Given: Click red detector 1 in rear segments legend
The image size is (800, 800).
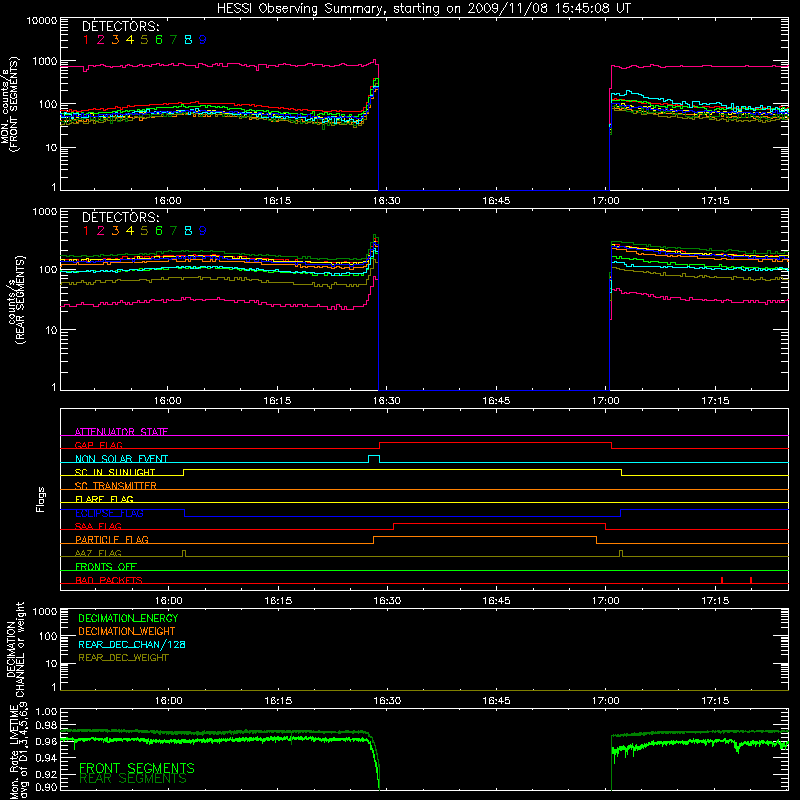Looking at the screenshot, I should tap(86, 231).
